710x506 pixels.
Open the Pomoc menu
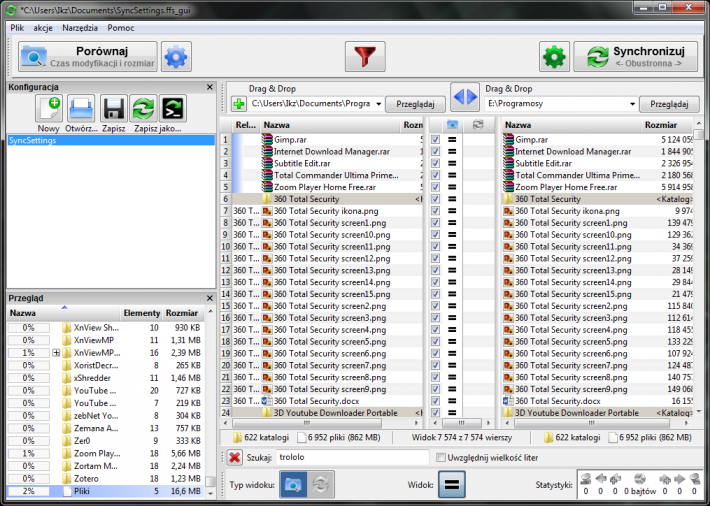pos(121,28)
